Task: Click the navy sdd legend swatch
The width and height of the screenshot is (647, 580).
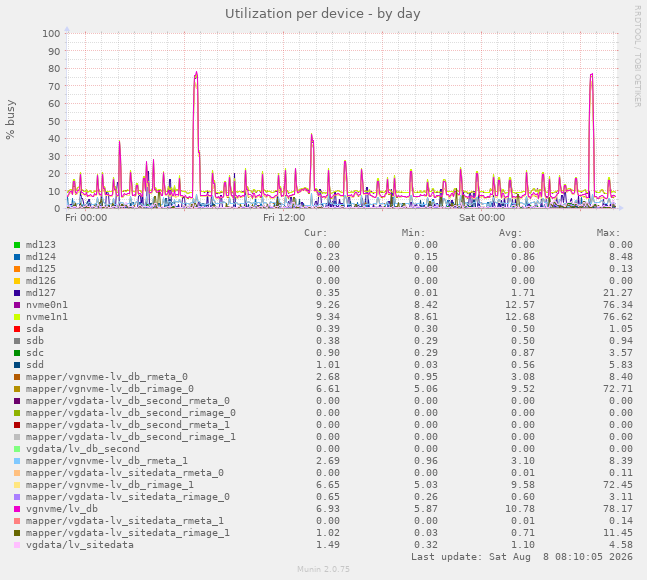Action: pos(17,365)
